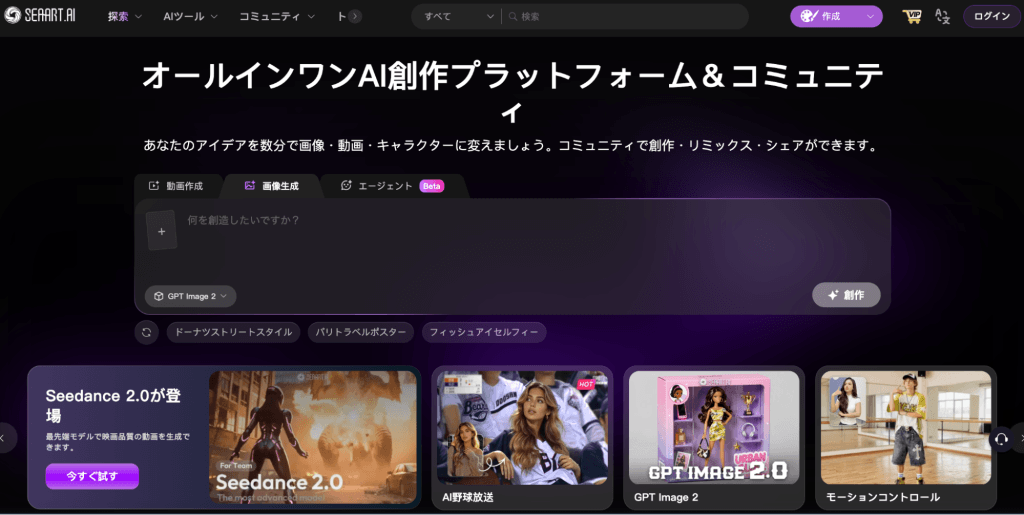Select the ドーナツストリートスタイル suggestion
1024x515 pixels.
[233, 332]
